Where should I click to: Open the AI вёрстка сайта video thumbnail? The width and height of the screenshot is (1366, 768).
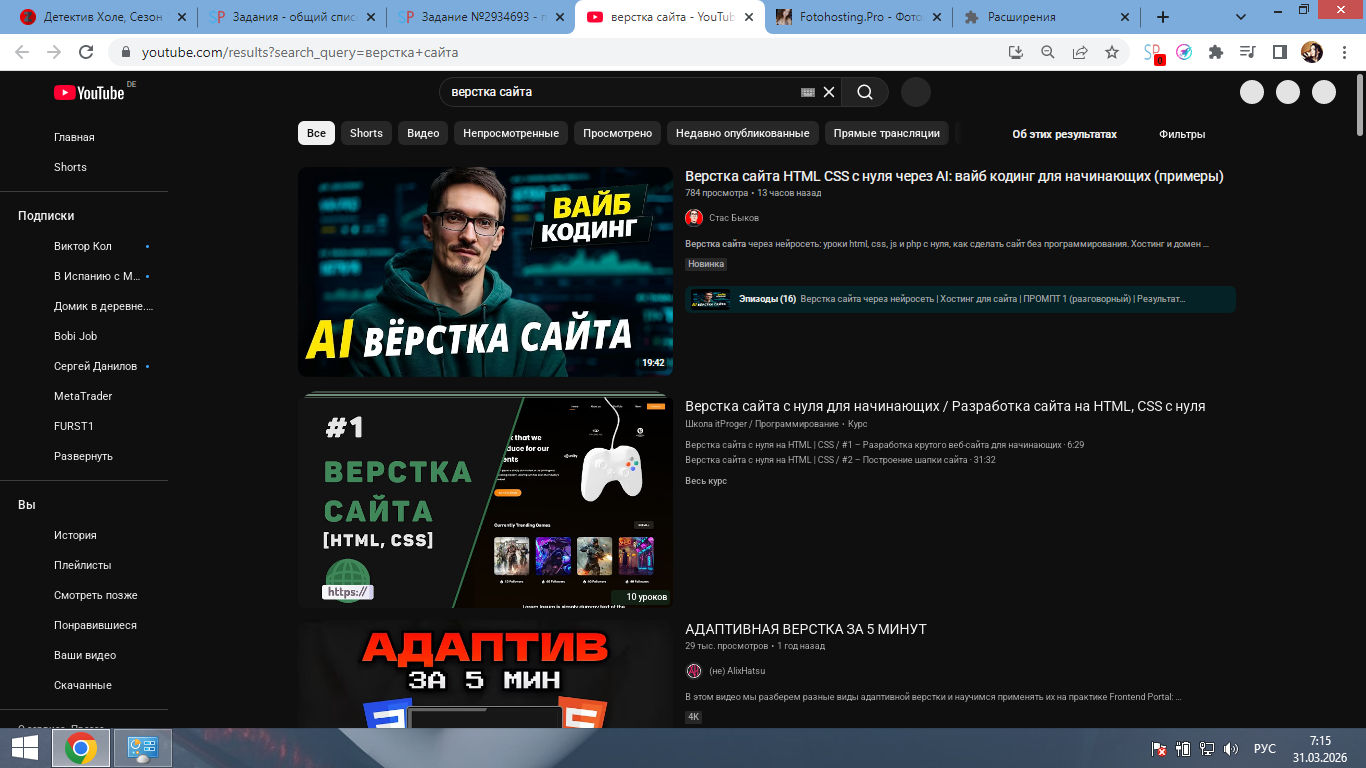(x=485, y=271)
